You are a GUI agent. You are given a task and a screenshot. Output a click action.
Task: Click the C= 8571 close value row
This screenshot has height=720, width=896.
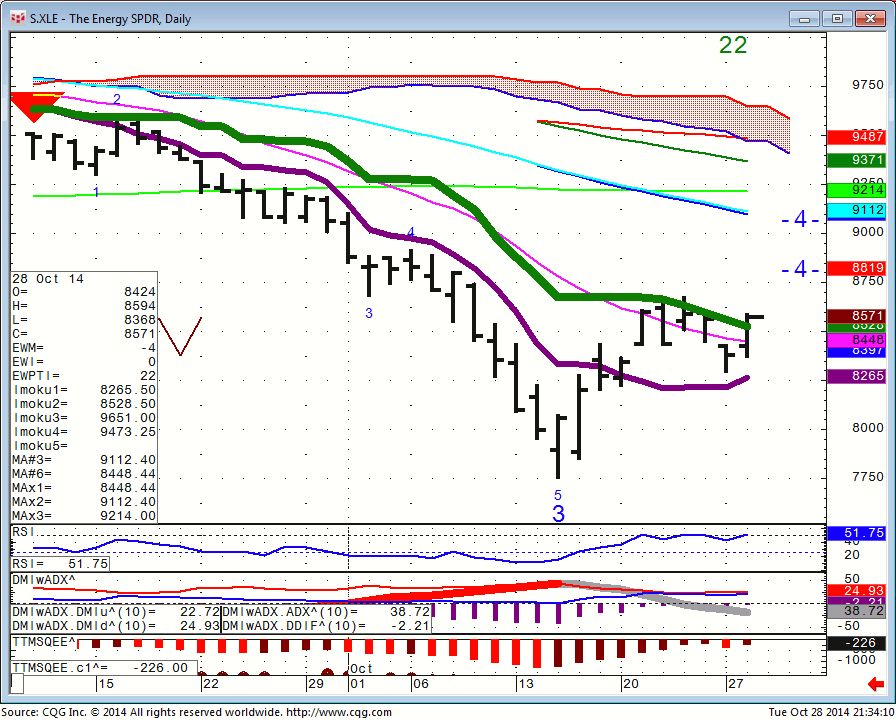pos(84,334)
